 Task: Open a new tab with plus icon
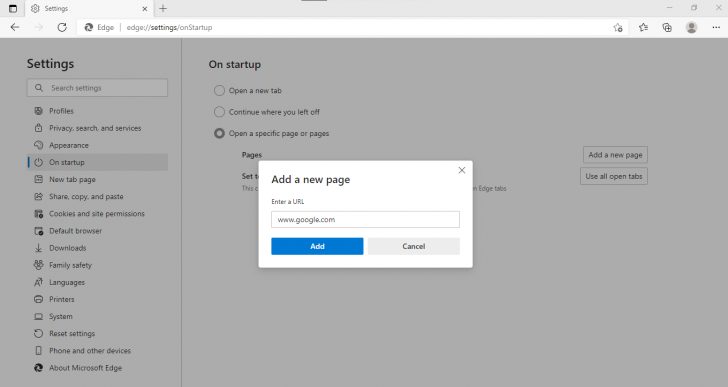[163, 8]
